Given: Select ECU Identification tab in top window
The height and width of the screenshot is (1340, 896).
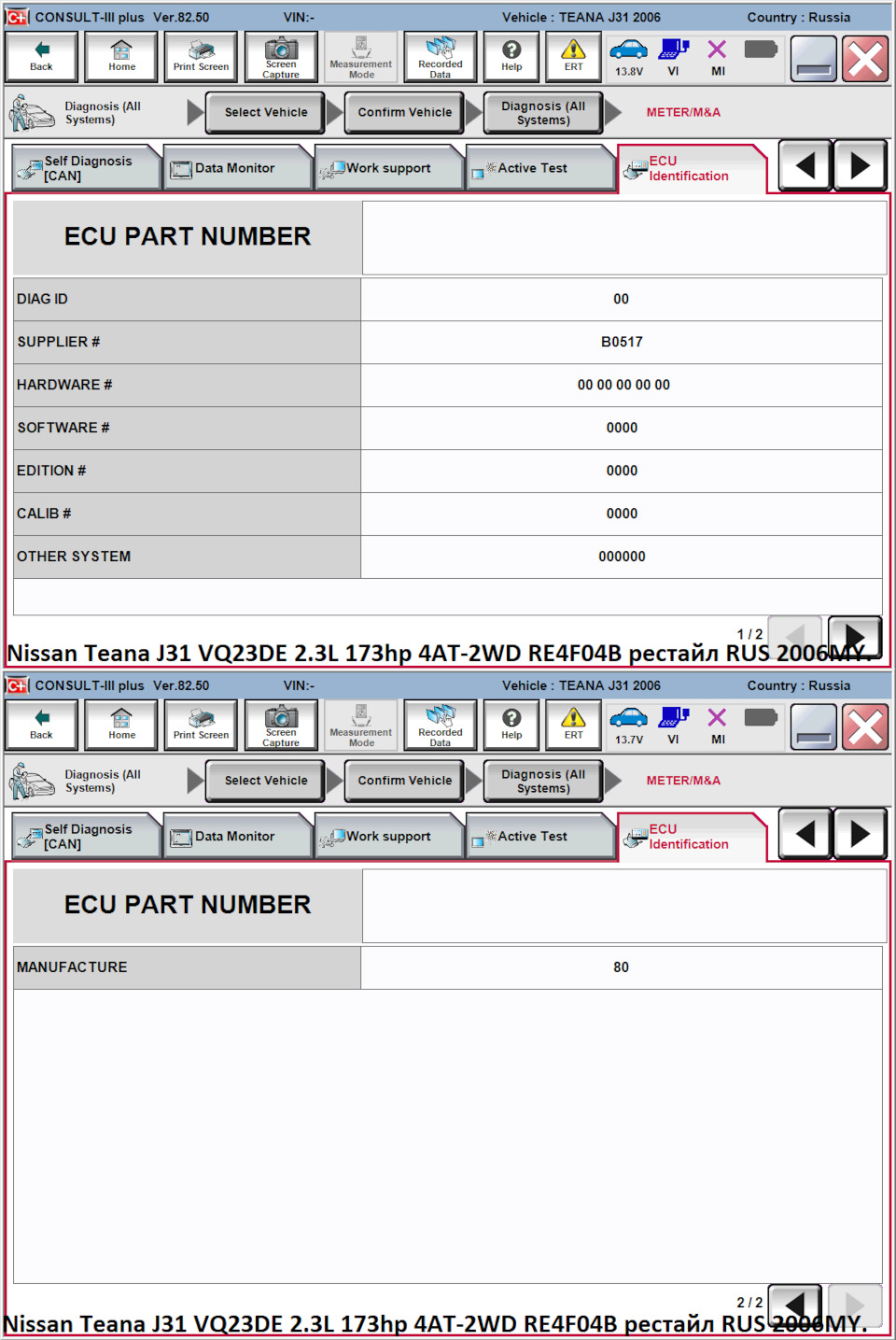Looking at the screenshot, I should click(x=691, y=168).
